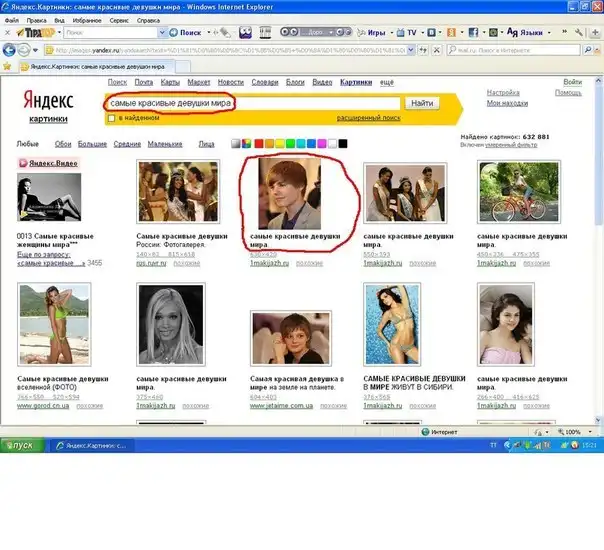Click the browser Back arrow button
This screenshot has width=604, height=550.
click(9, 49)
